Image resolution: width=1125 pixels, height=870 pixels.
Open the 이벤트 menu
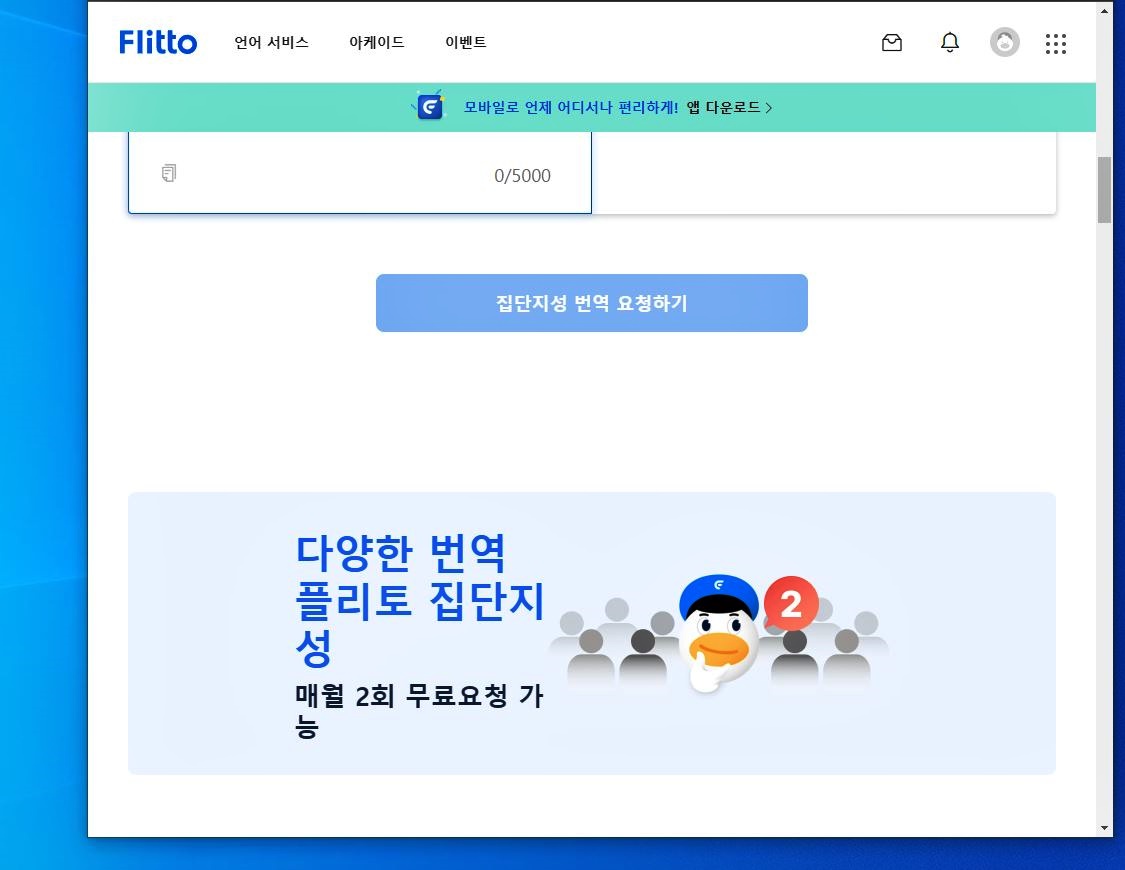click(466, 42)
